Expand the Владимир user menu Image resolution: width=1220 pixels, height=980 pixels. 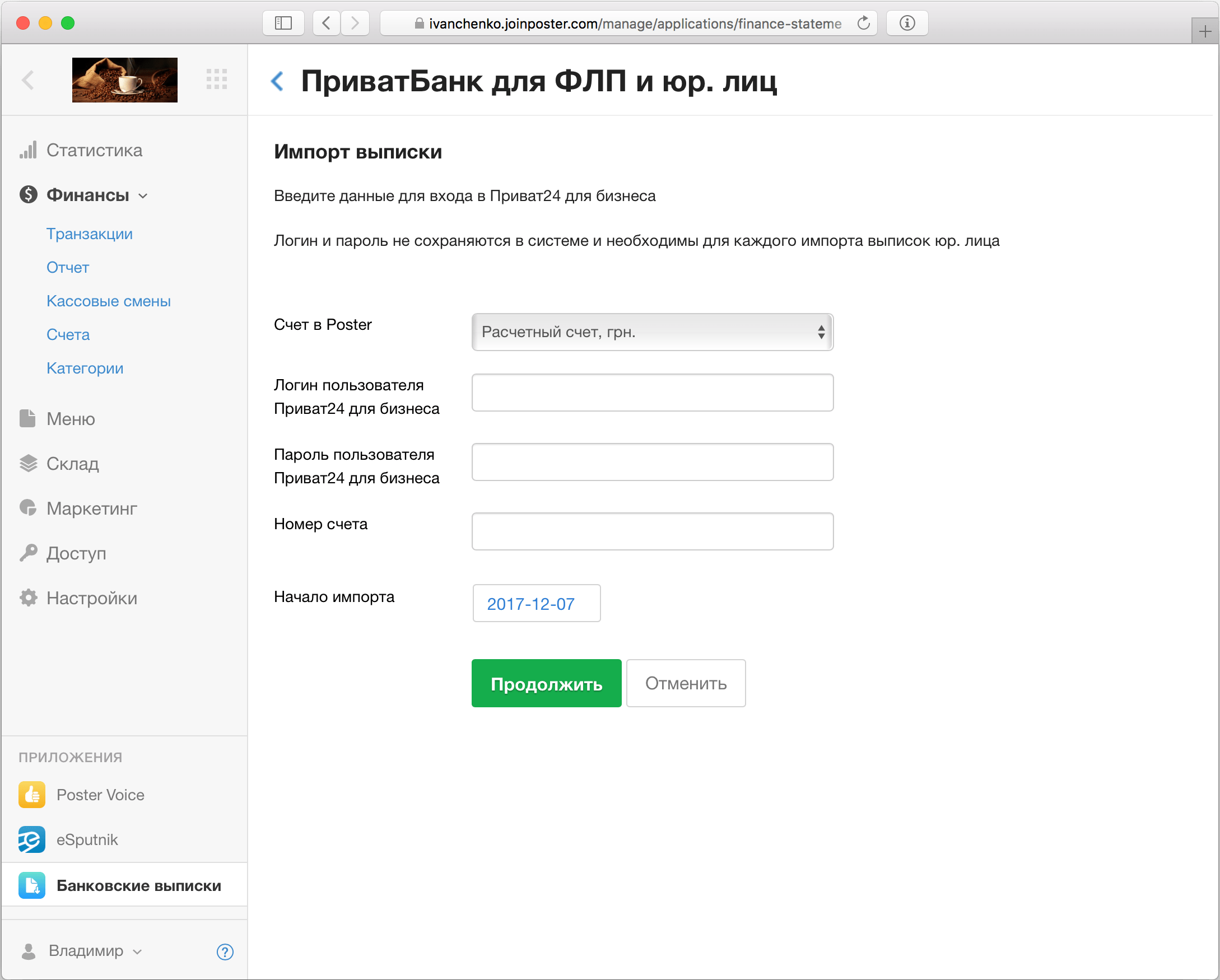click(x=94, y=951)
